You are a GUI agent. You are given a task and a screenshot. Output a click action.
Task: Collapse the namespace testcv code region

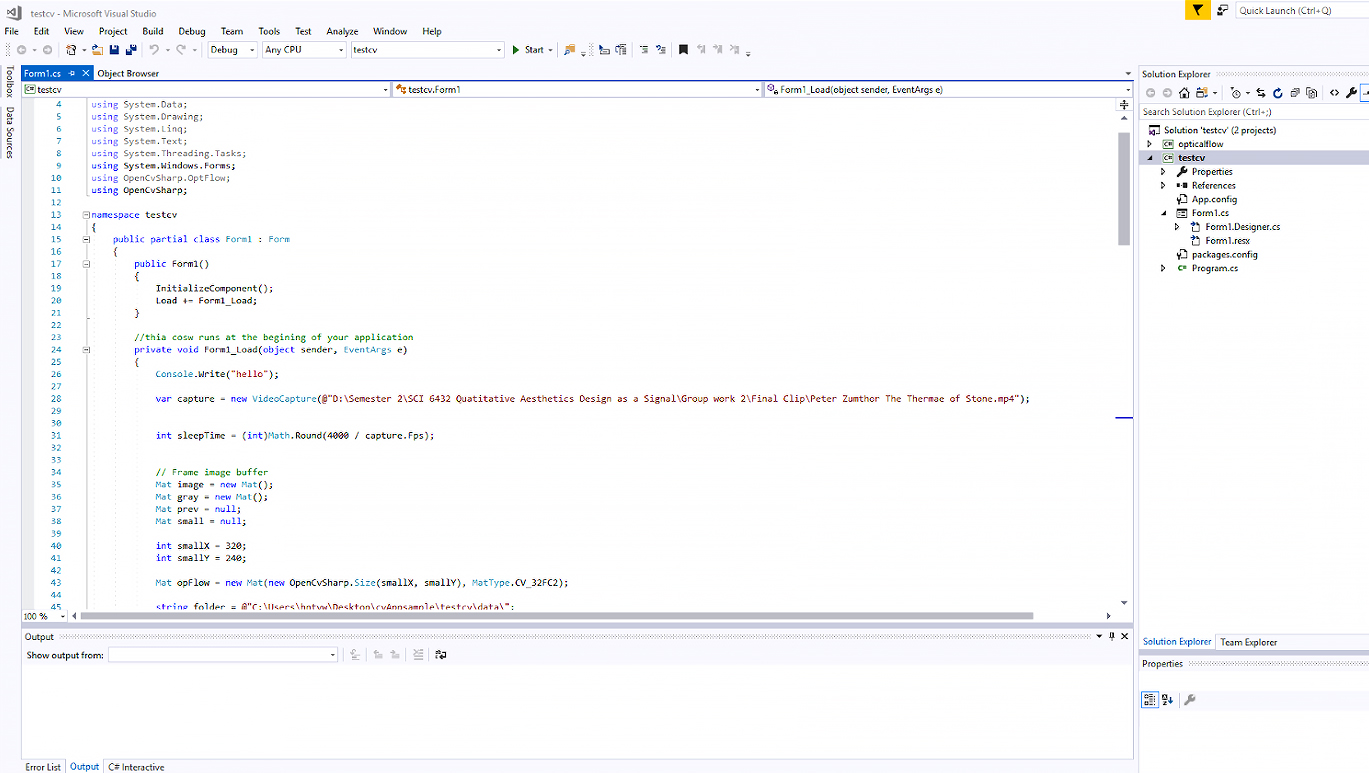coord(87,215)
